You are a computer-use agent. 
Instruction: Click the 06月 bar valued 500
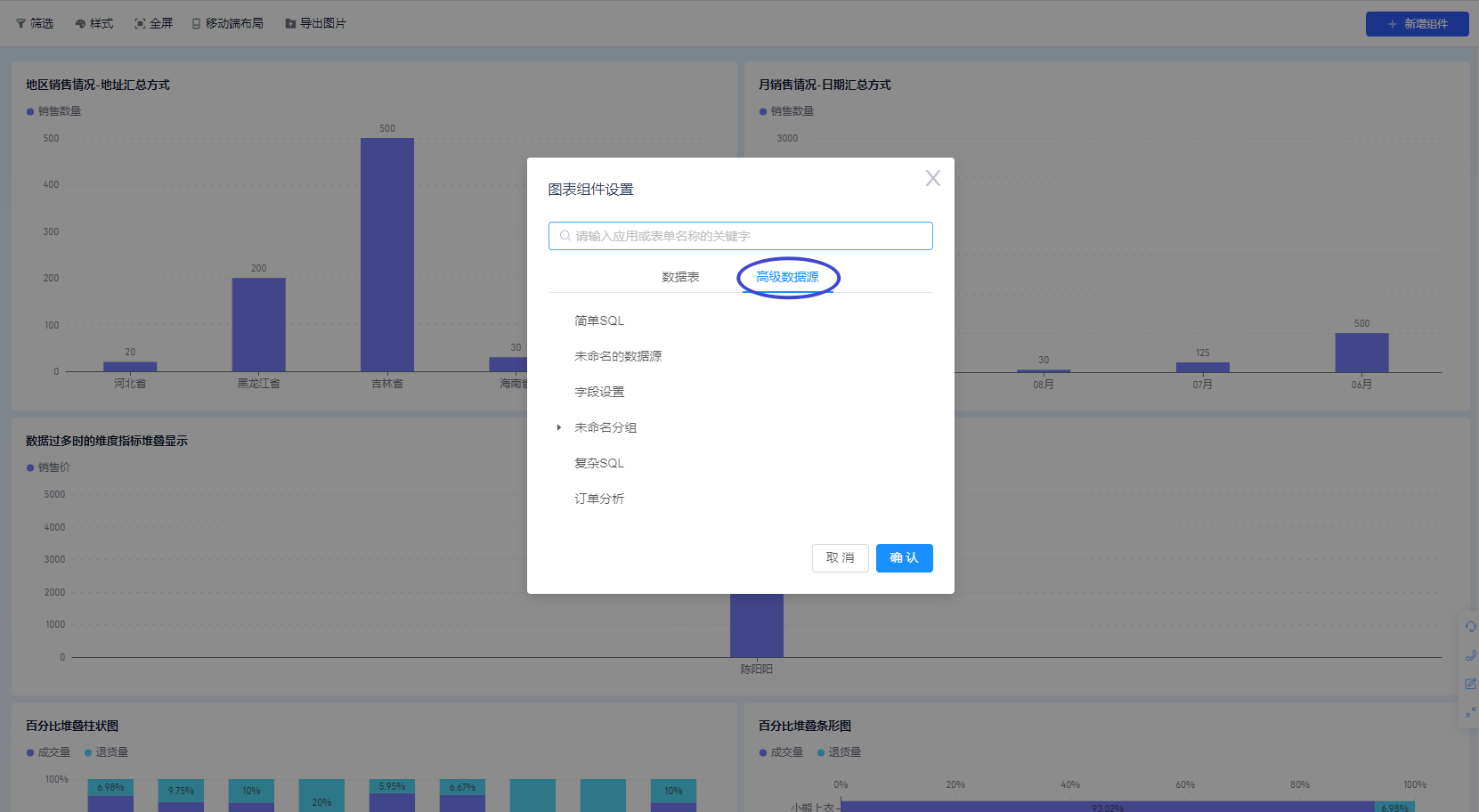click(1361, 353)
